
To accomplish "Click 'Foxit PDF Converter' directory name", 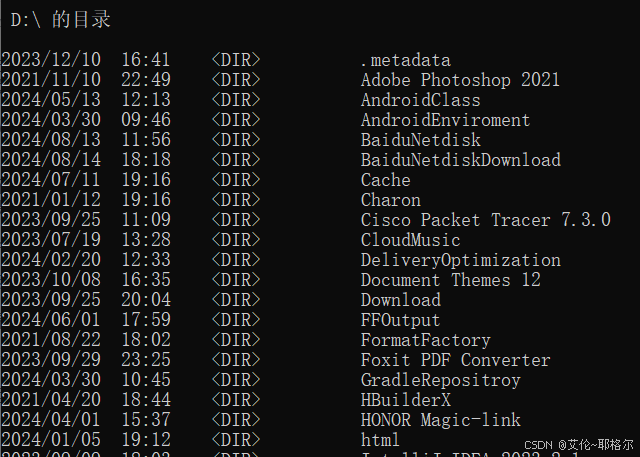I will (x=456, y=360).
